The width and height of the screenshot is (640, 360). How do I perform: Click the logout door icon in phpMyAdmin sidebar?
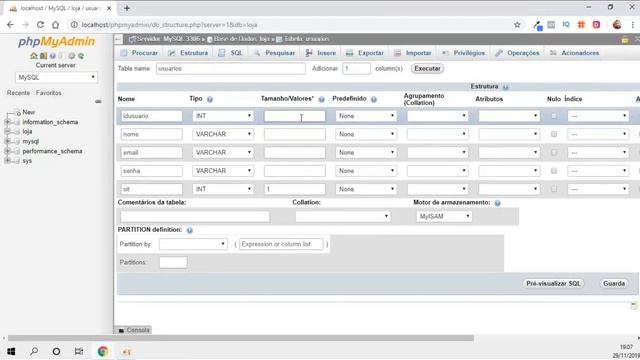[x=43, y=56]
